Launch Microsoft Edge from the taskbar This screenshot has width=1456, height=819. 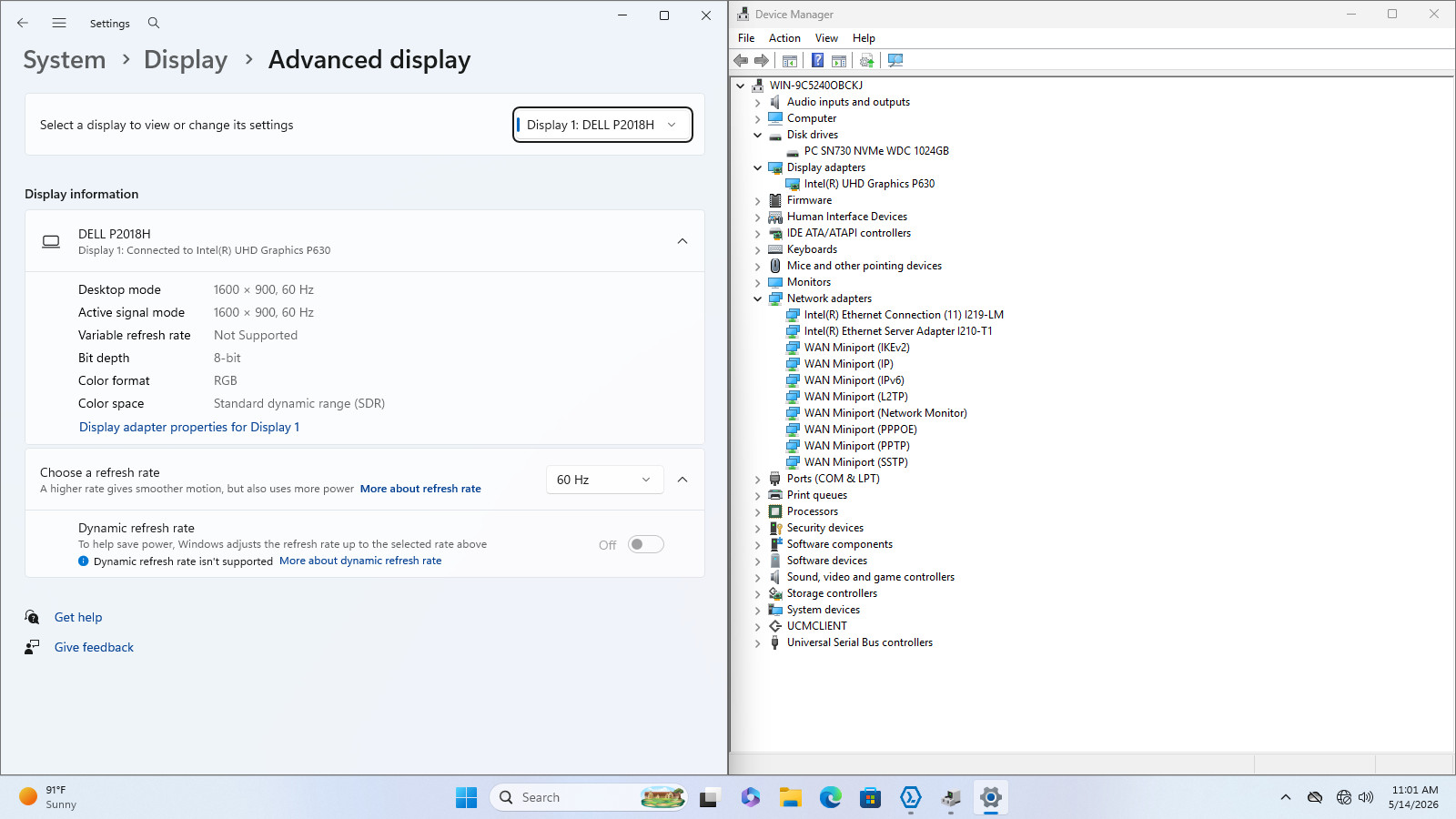[x=830, y=797]
